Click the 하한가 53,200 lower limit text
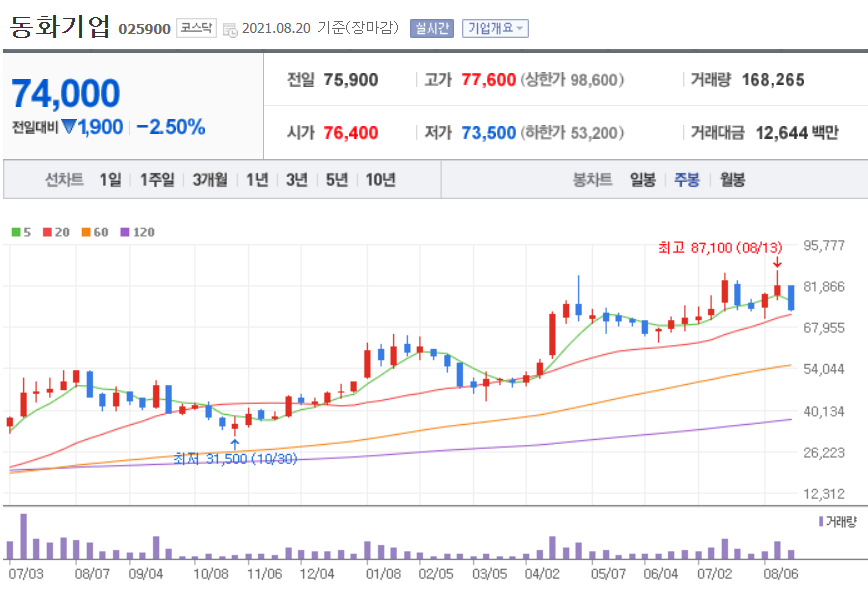The width and height of the screenshot is (868, 591). pos(572,133)
